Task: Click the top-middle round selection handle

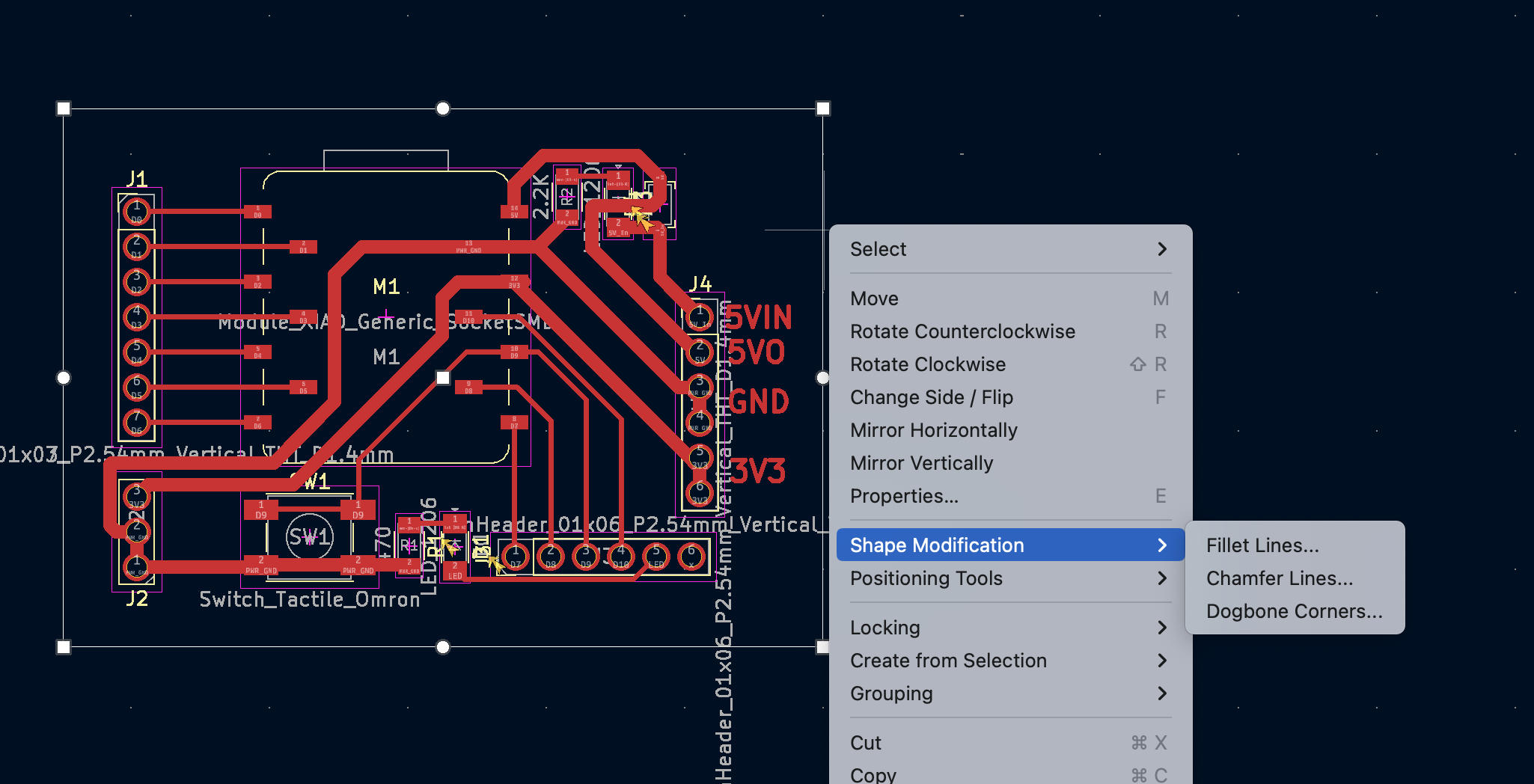Action: [x=443, y=108]
